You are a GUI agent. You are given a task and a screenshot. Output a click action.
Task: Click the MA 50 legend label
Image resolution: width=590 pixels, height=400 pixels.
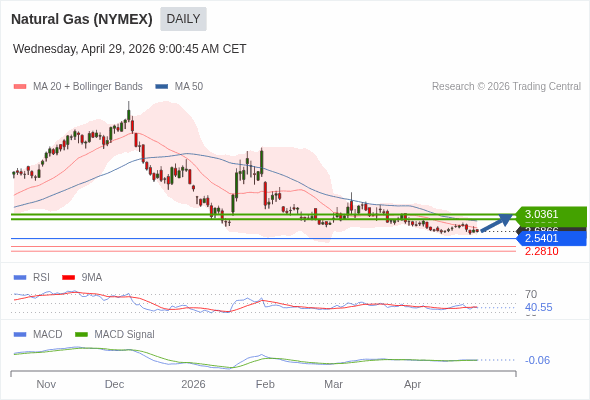(x=189, y=87)
